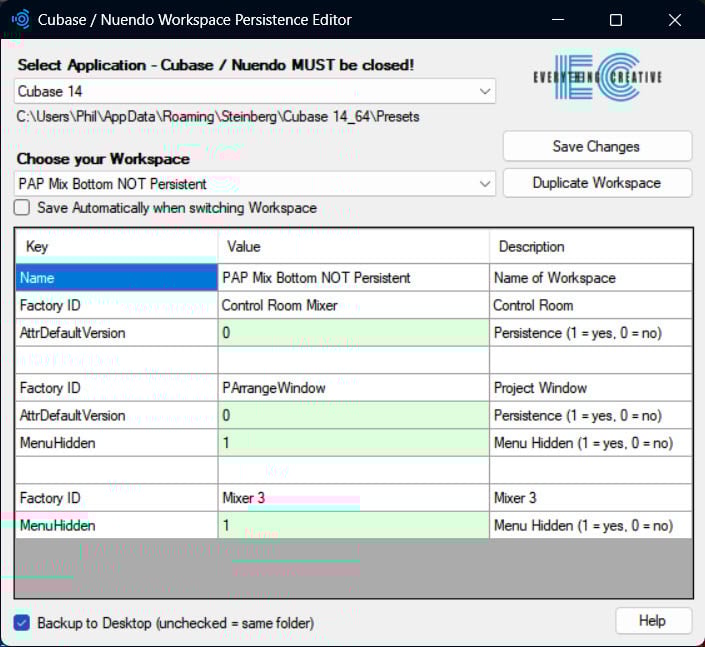This screenshot has width=705, height=647.
Task: Select Control Room Mixer value cell
Action: [x=354, y=305]
